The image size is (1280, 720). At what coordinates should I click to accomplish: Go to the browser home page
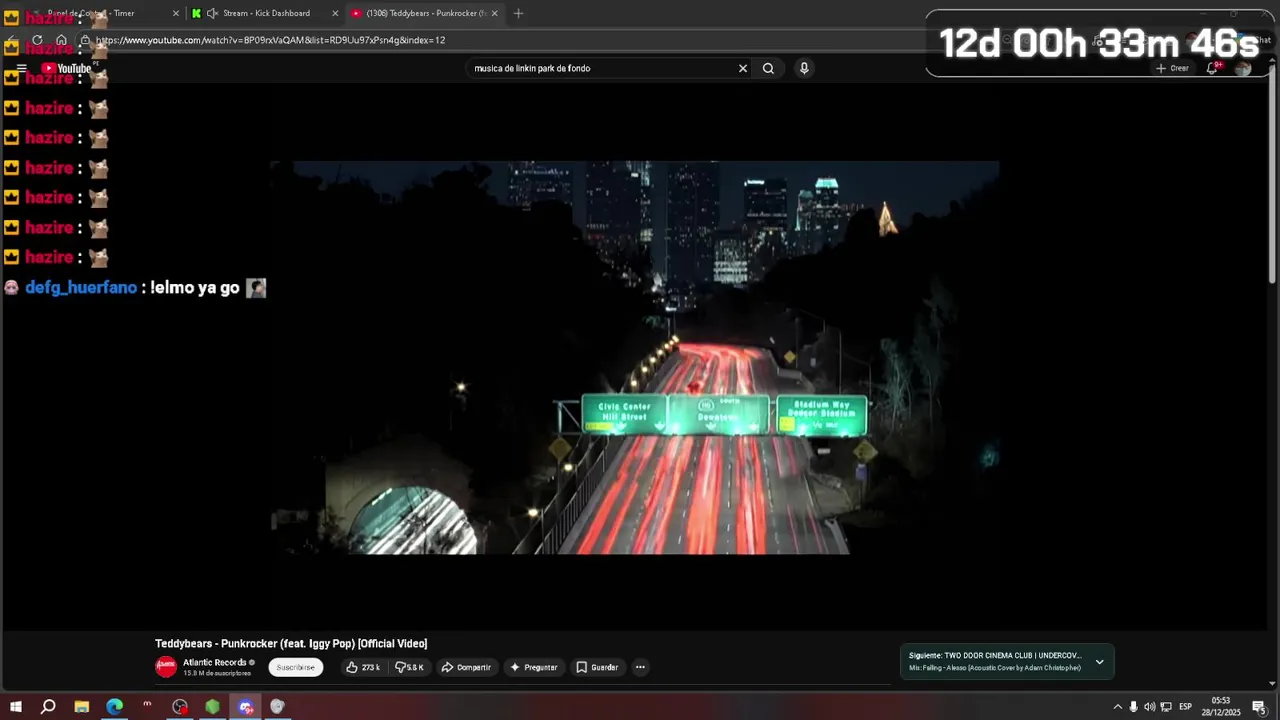coord(61,40)
